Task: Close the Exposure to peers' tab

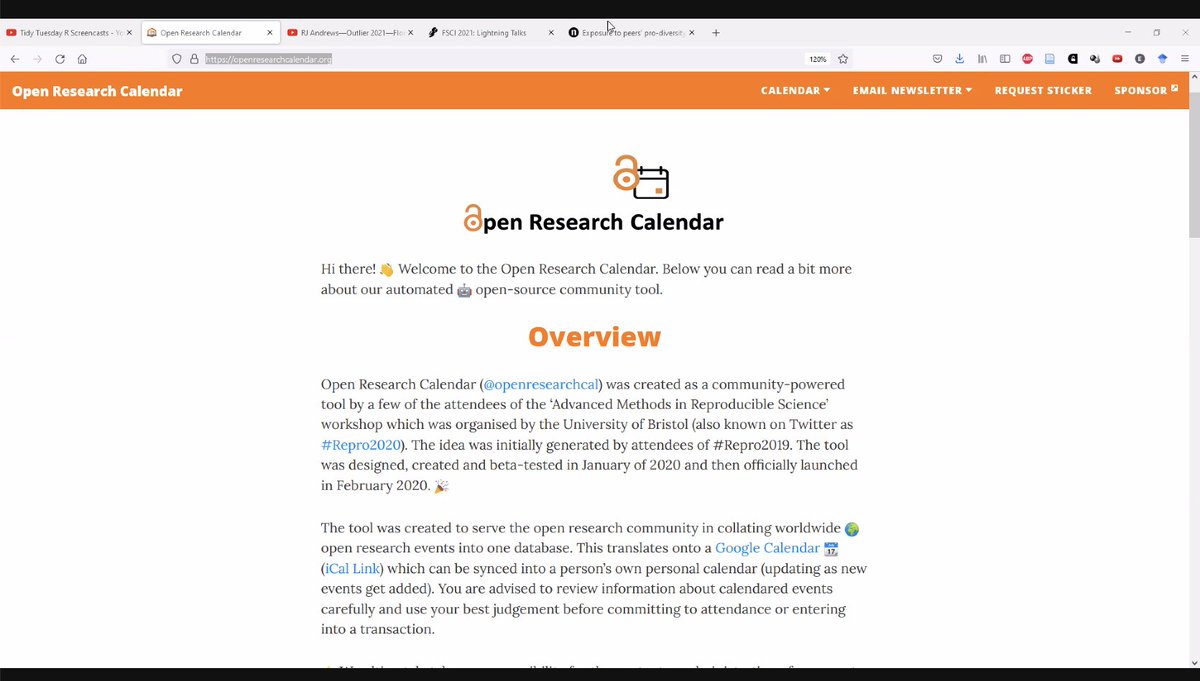Action: (691, 33)
